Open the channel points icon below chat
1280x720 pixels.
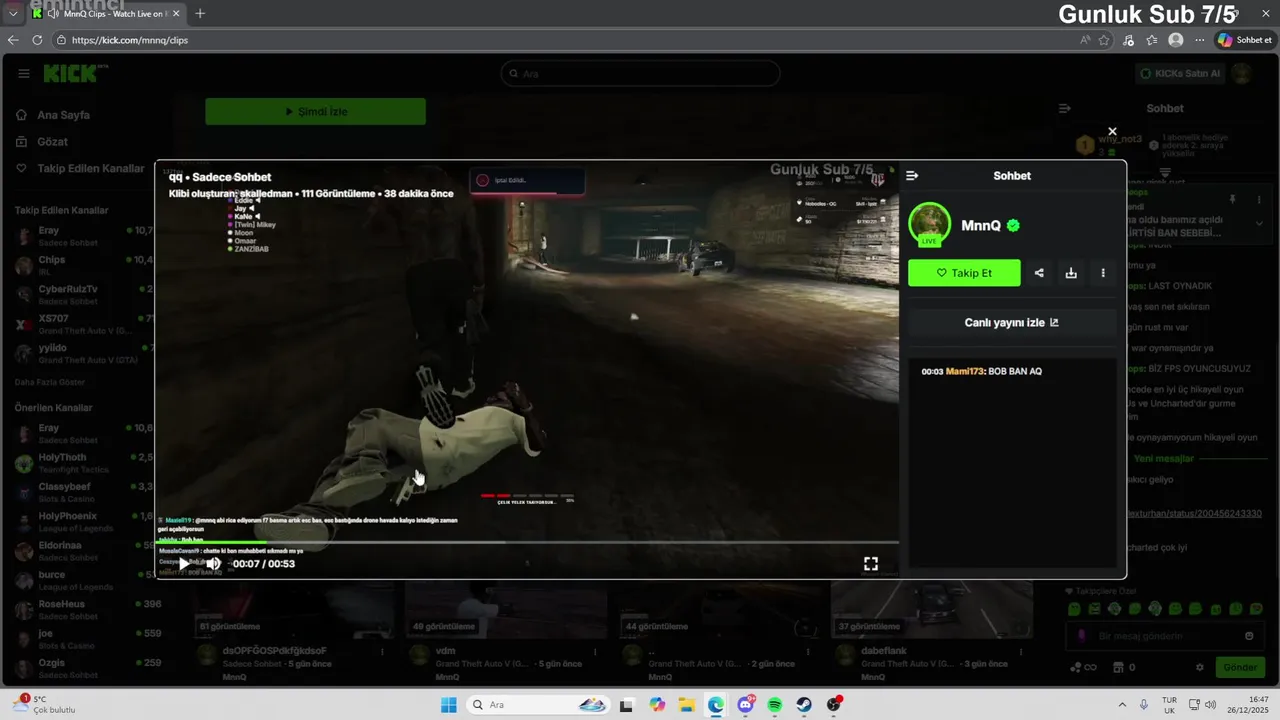pyautogui.click(x=1082, y=667)
